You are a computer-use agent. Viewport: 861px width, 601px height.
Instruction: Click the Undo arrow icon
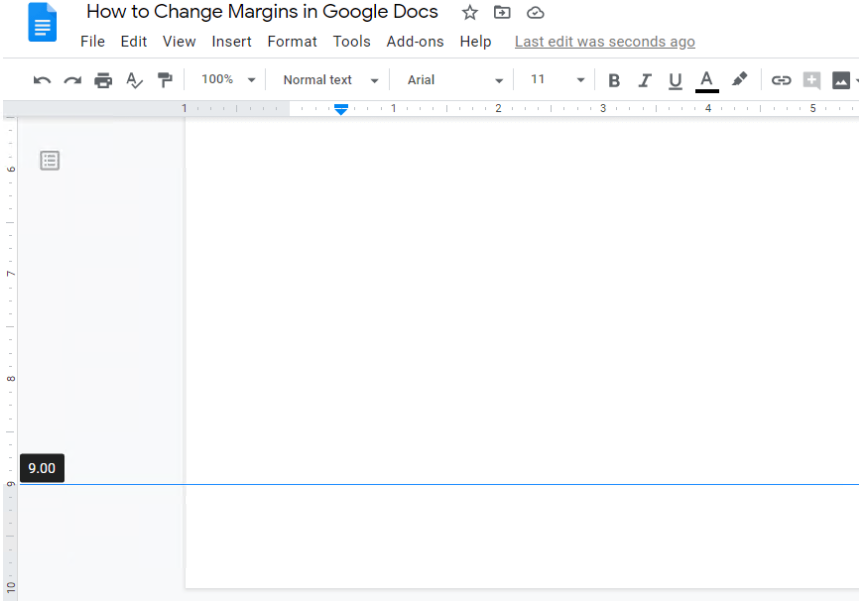(x=42, y=80)
